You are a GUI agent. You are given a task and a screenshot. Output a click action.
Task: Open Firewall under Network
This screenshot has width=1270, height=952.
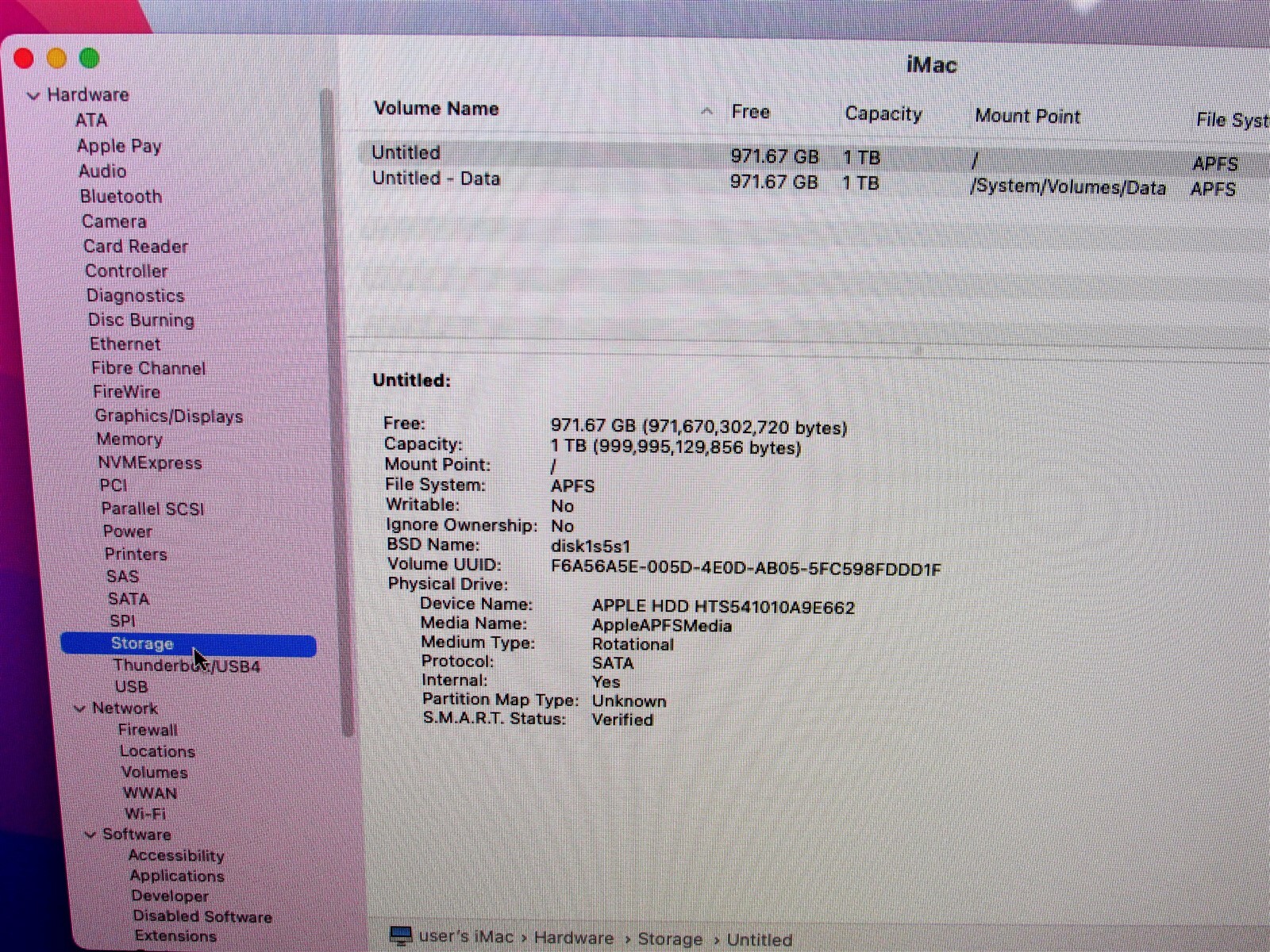(x=148, y=730)
